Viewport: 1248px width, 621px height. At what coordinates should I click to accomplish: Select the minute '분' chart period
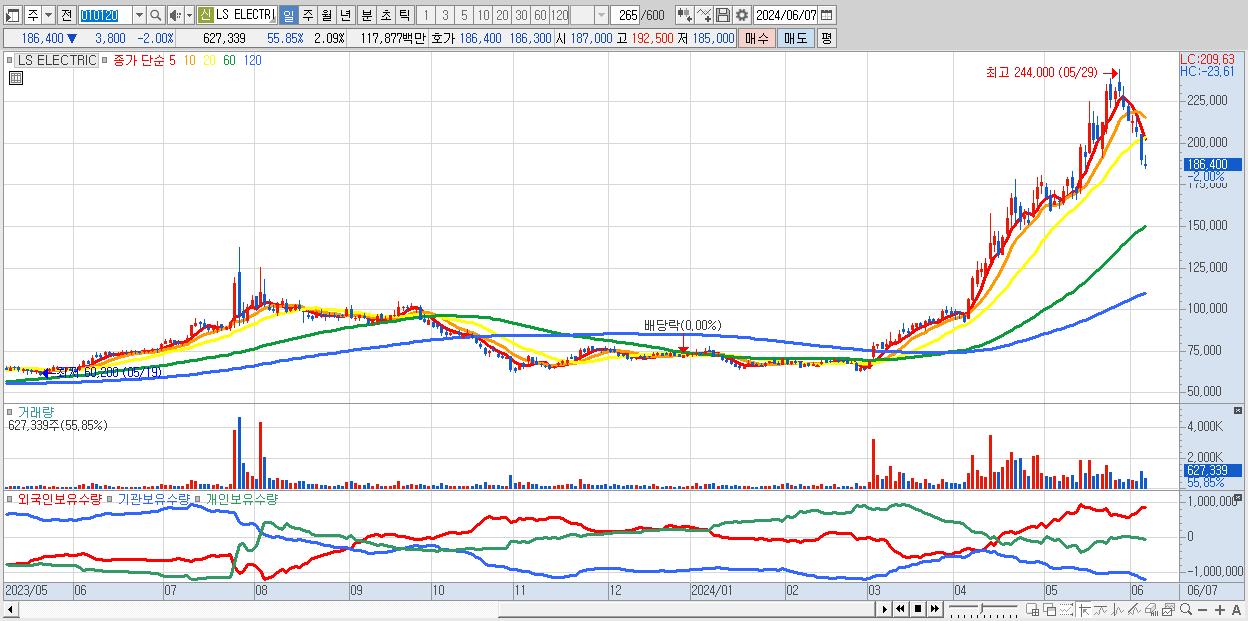click(x=366, y=15)
